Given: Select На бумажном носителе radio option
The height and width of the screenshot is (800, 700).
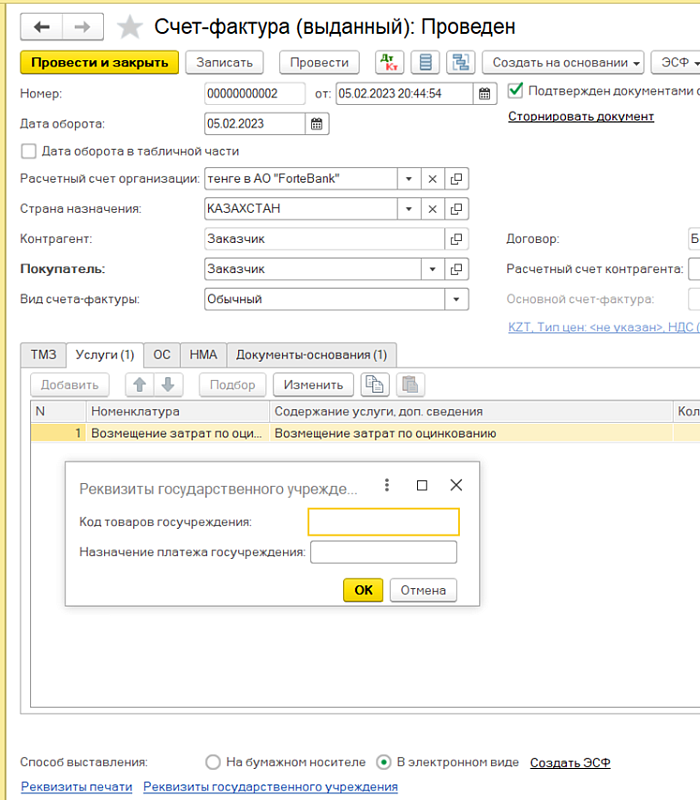Looking at the screenshot, I should (x=212, y=762).
